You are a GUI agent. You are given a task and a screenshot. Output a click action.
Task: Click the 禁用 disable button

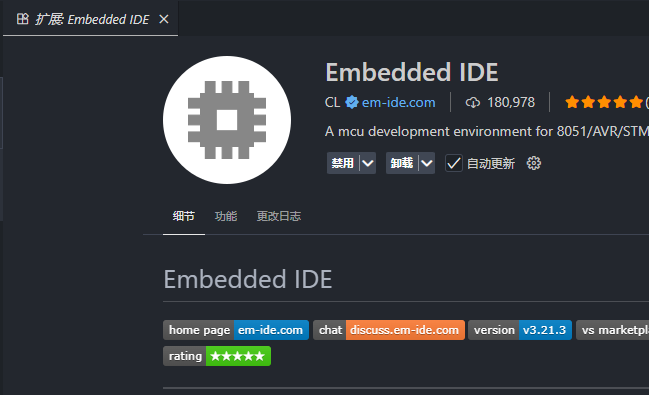(343, 163)
